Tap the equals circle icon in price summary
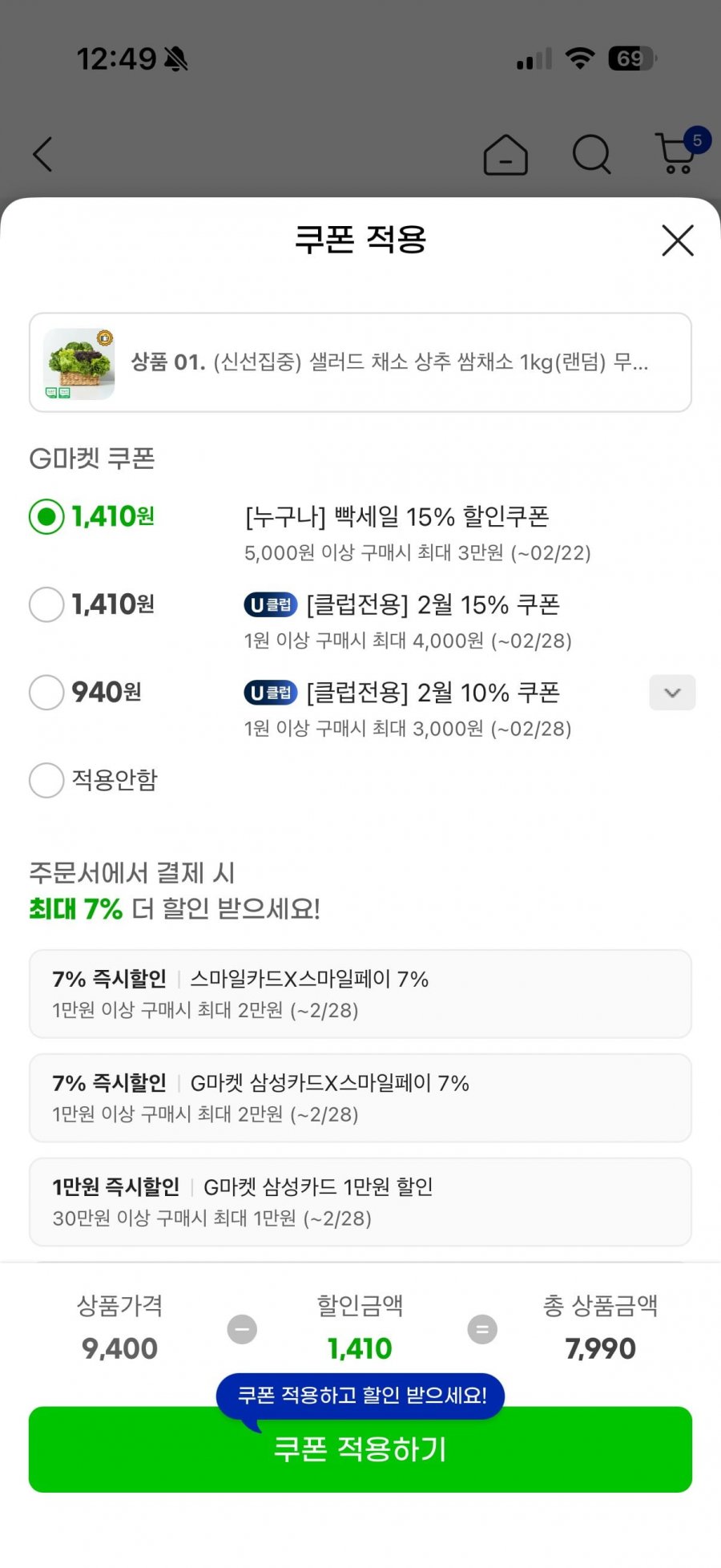 pos(482,1329)
